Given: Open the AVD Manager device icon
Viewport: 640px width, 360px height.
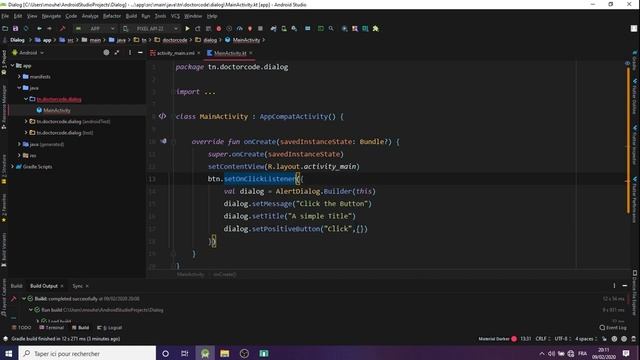Looking at the screenshot, I should click(284, 29).
